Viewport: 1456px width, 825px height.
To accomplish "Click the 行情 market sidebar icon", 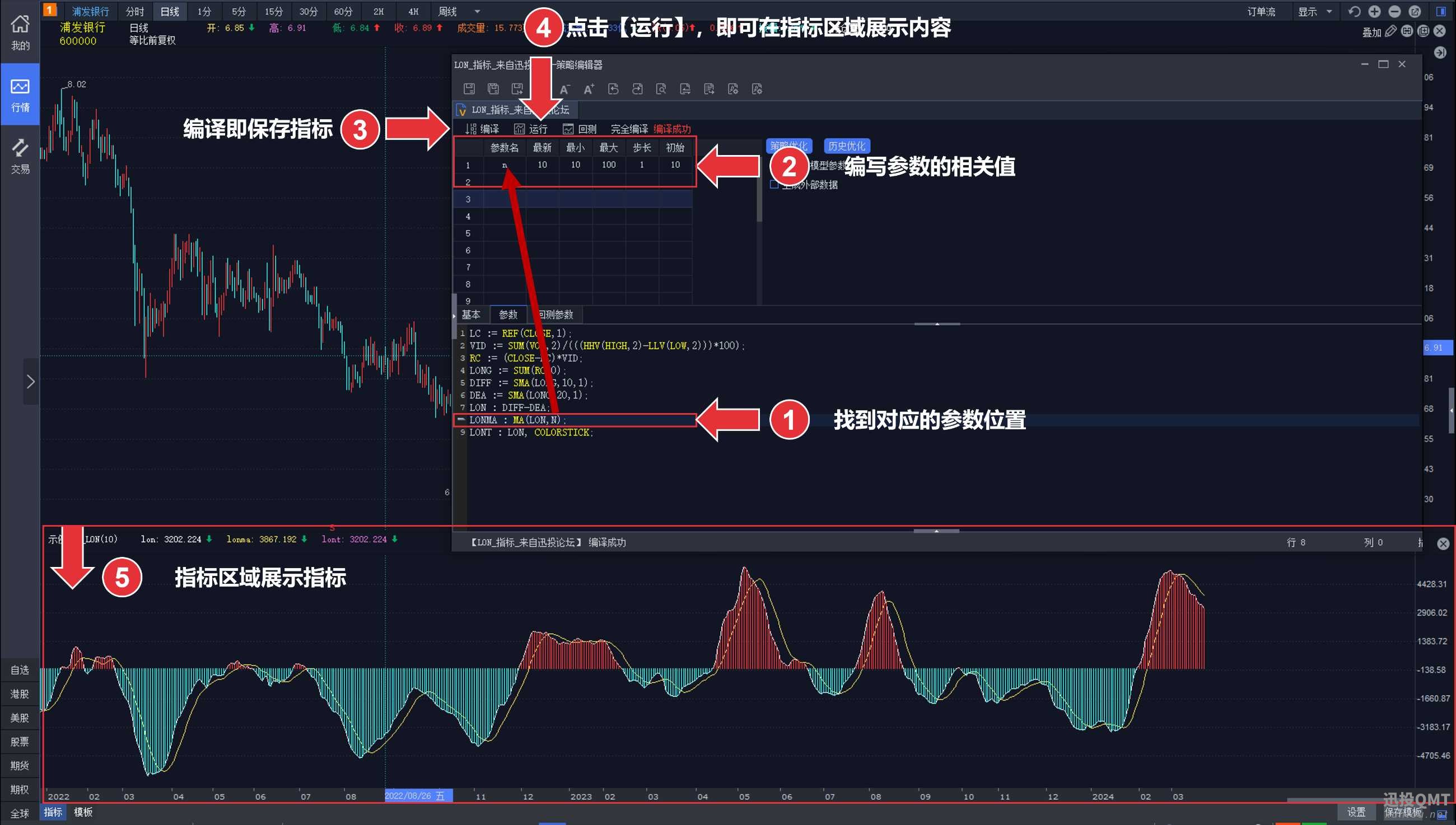I will pyautogui.click(x=20, y=94).
